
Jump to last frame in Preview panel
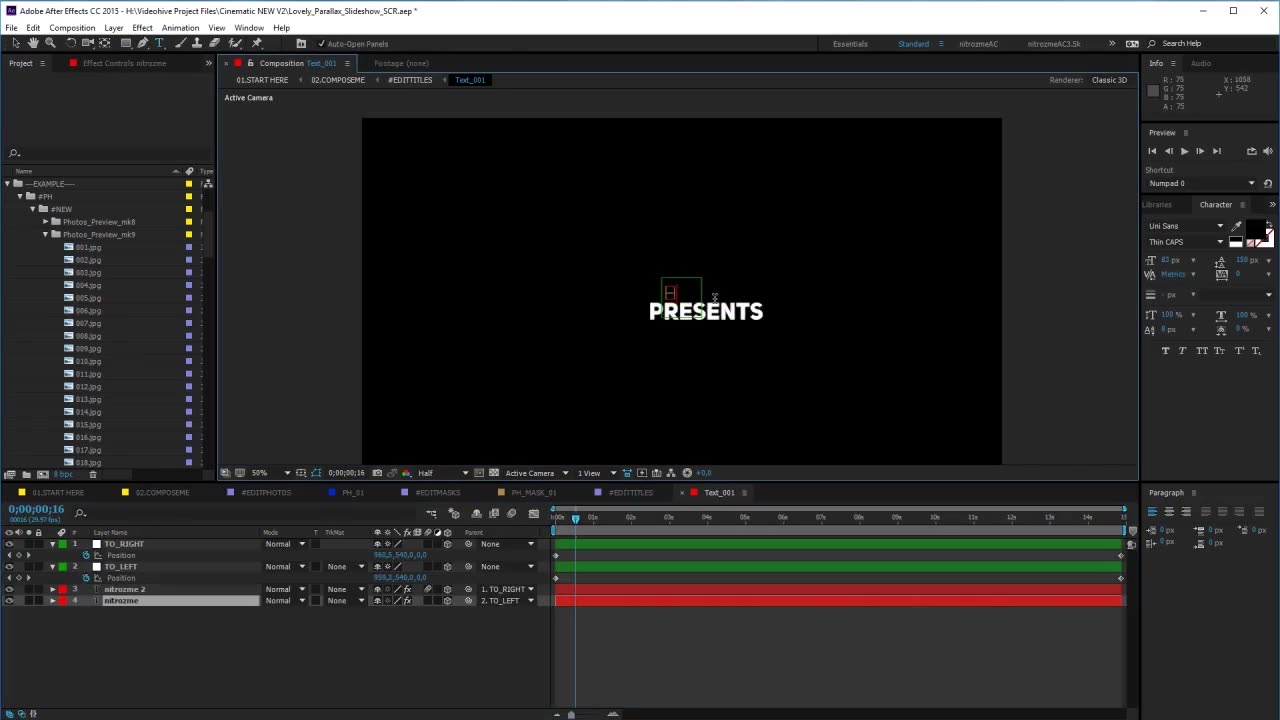tap(1216, 151)
